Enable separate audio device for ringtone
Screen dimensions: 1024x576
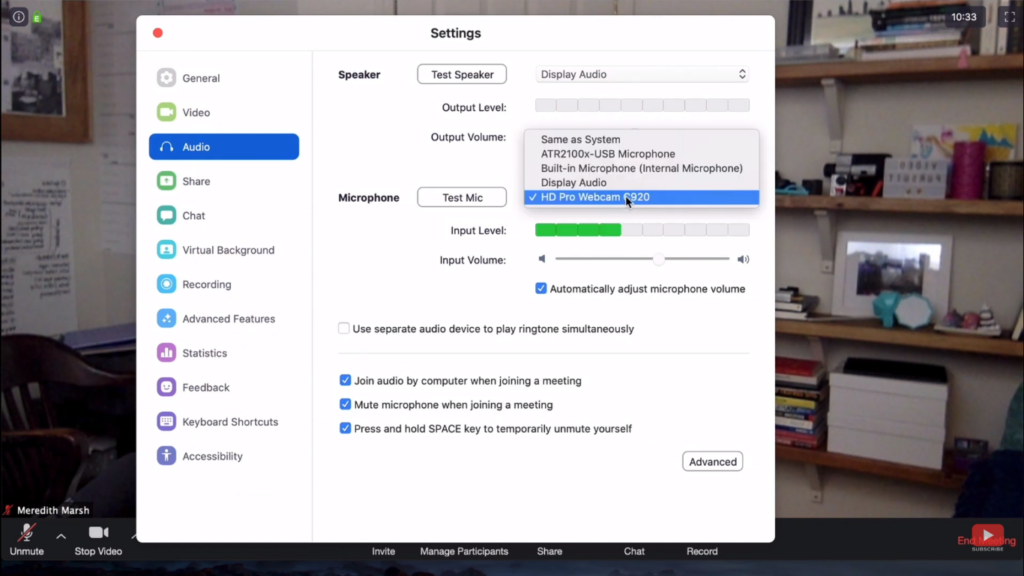click(x=344, y=328)
